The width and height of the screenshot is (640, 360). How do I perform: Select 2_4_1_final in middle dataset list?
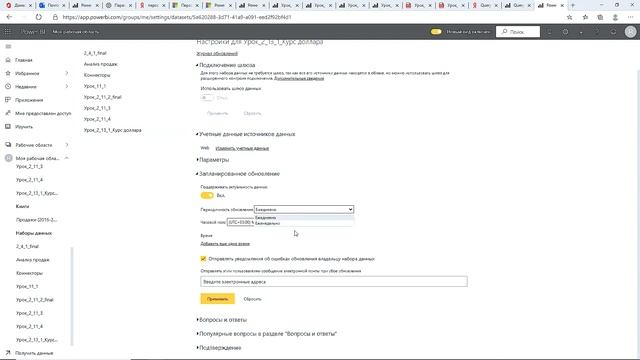pyautogui.click(x=95, y=53)
